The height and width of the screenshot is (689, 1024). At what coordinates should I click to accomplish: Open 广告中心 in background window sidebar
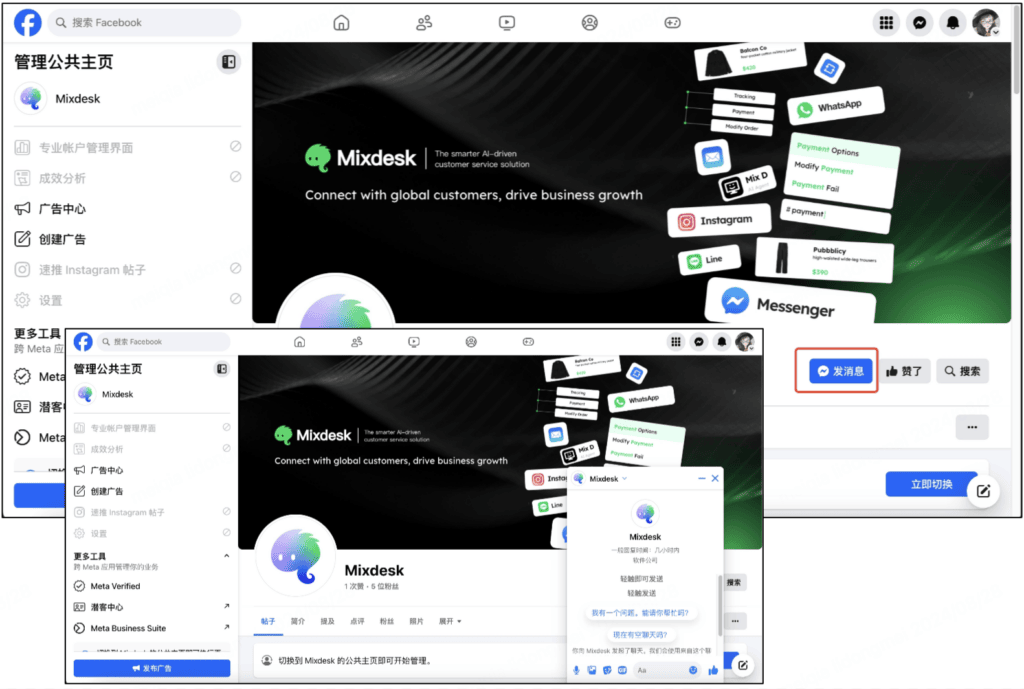[128, 209]
